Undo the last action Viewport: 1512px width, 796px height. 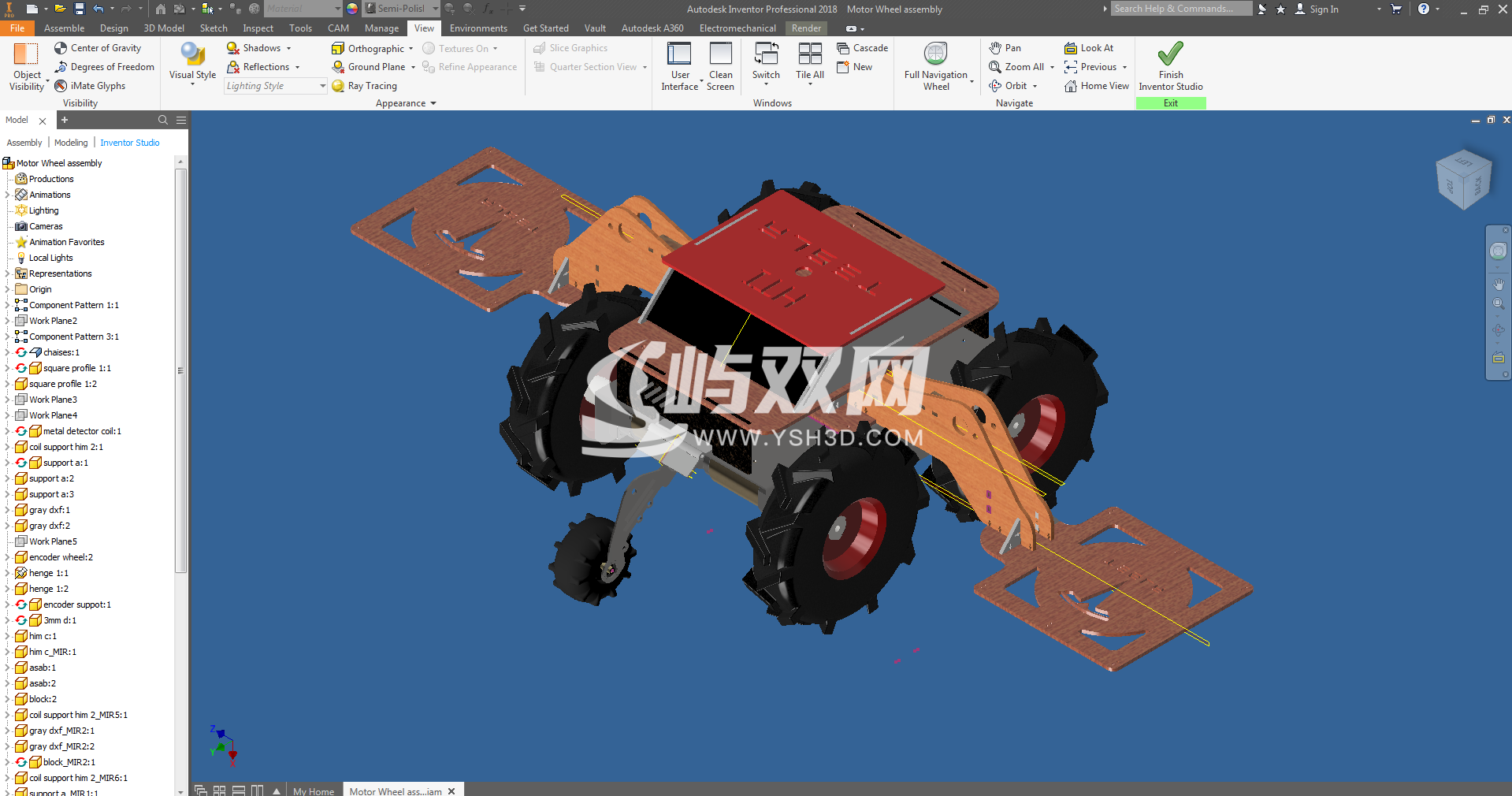[98, 9]
